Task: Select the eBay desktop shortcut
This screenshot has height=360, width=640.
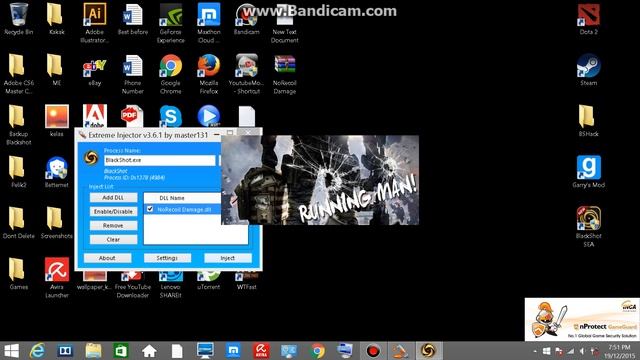Action: click(x=95, y=70)
